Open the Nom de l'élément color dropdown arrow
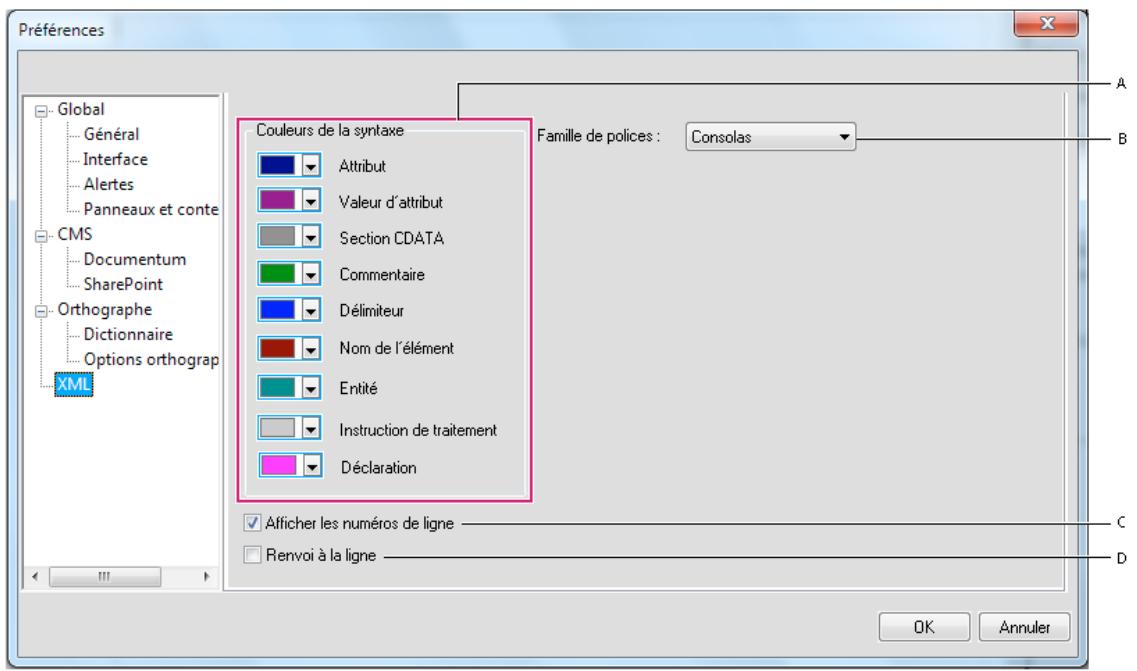1137x671 pixels. [310, 349]
